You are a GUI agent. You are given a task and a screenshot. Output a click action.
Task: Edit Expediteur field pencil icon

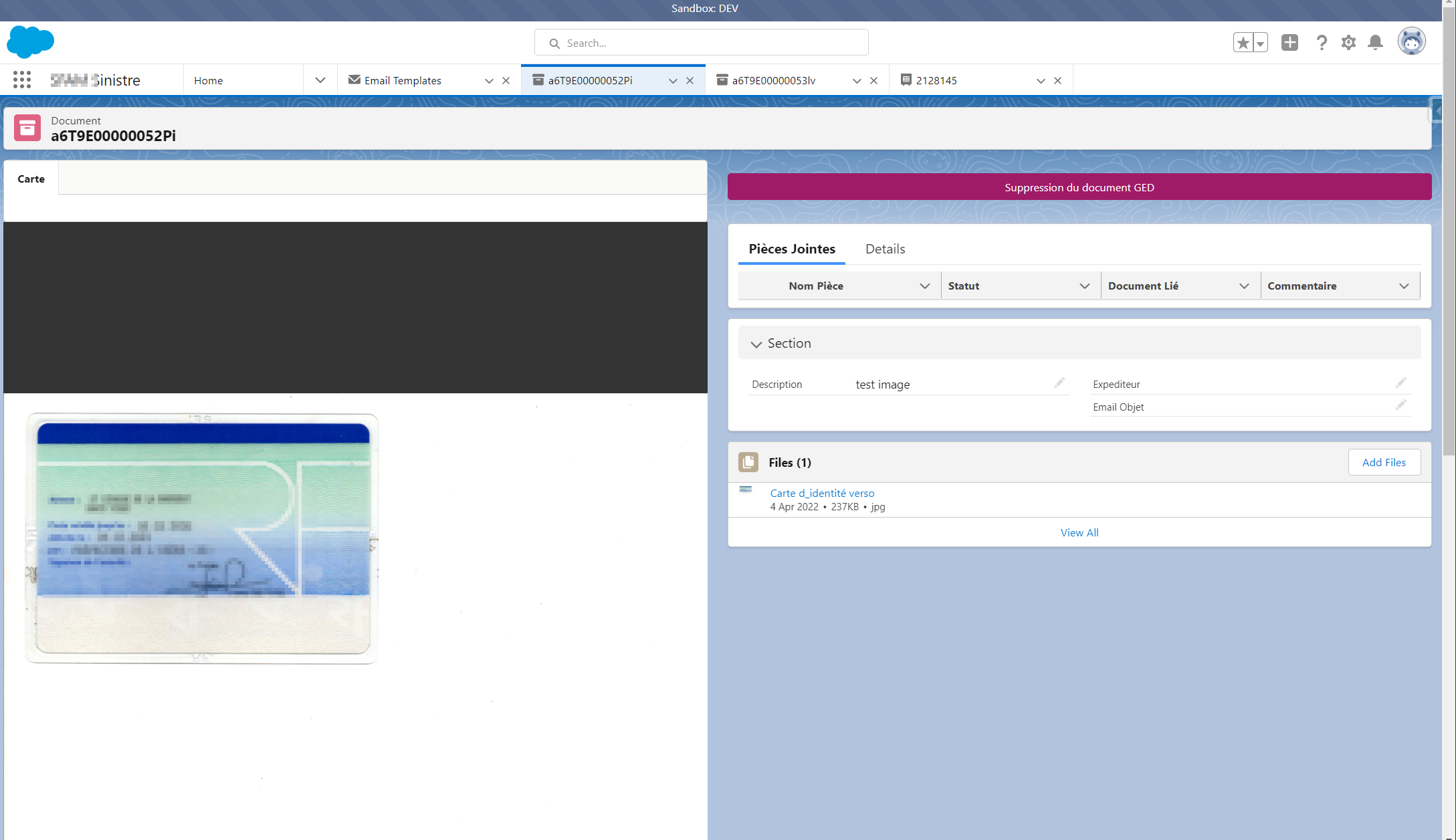tap(1400, 383)
